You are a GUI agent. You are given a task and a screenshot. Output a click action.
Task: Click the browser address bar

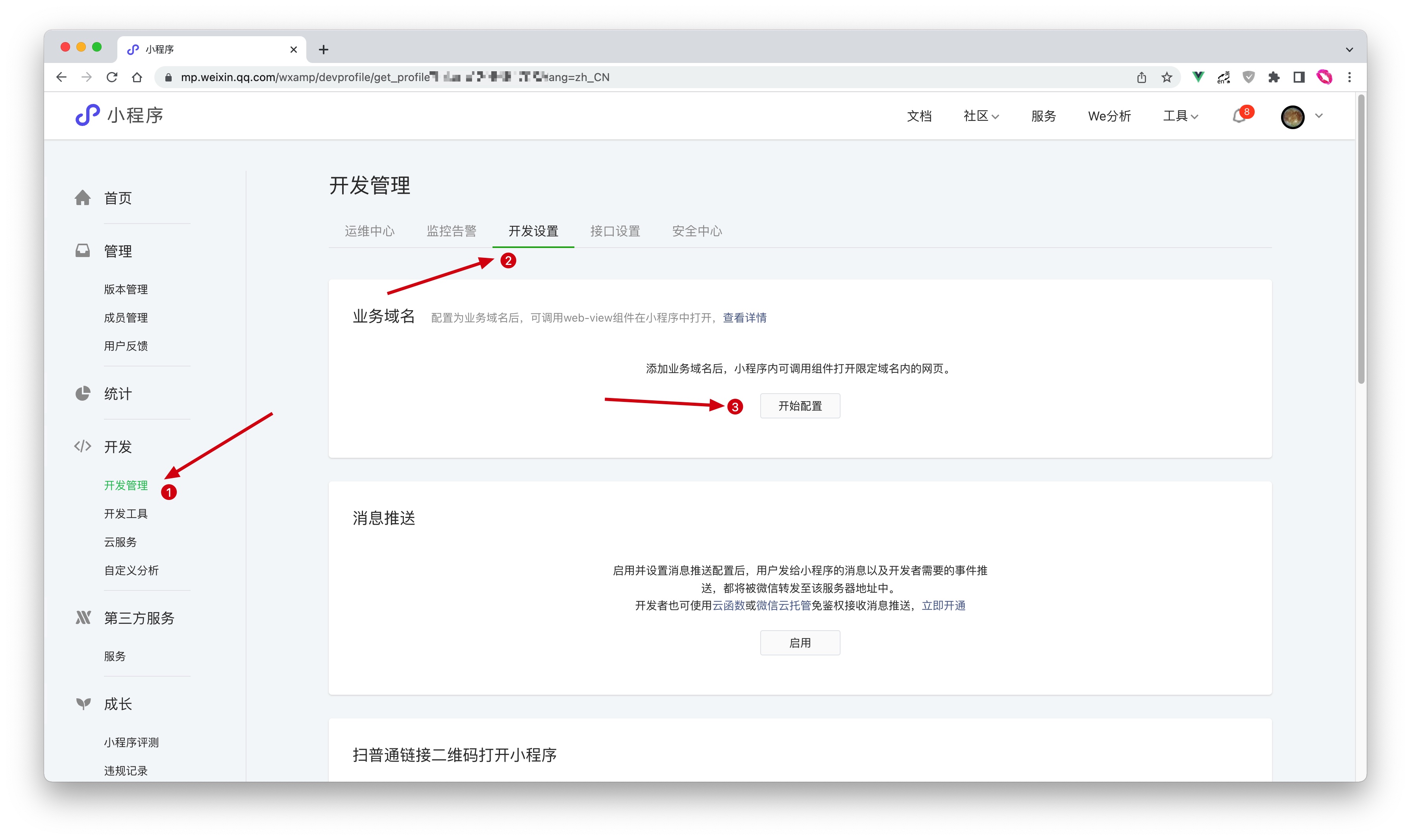point(622,78)
